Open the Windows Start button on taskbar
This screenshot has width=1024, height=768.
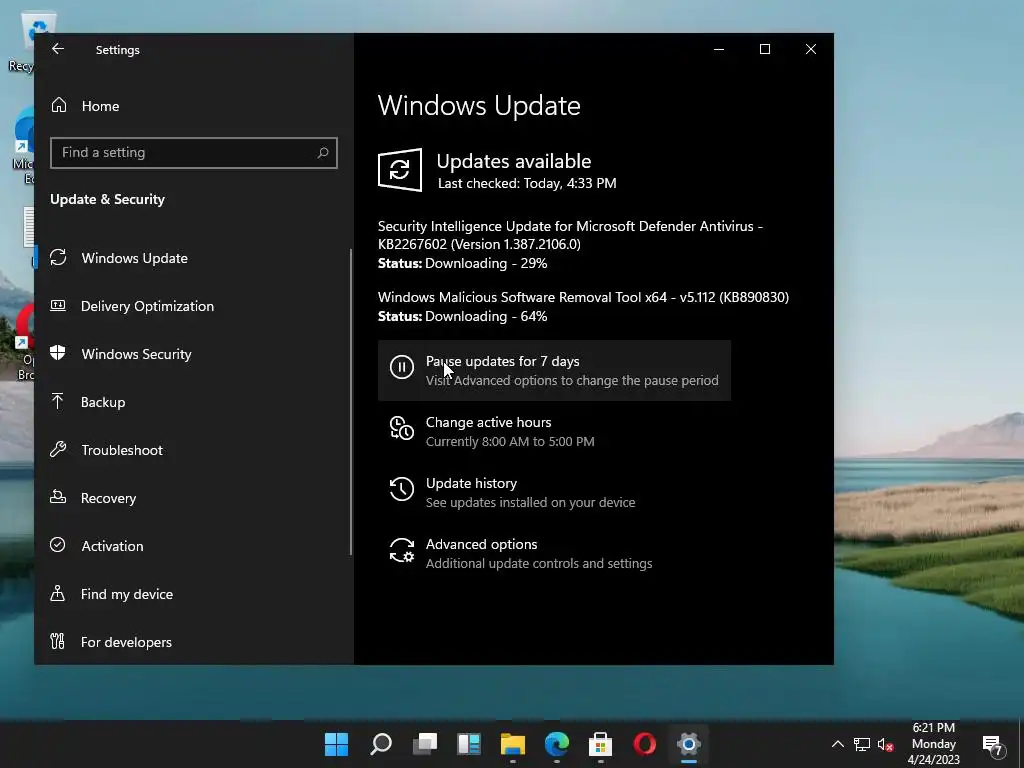click(336, 744)
